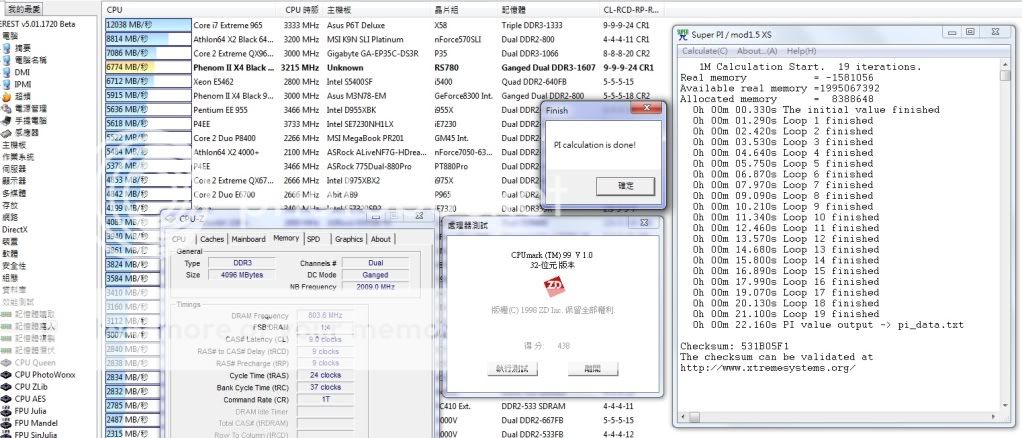Switch to the SPD tab in CPU-Z
The height and width of the screenshot is (438, 1022).
(x=313, y=239)
